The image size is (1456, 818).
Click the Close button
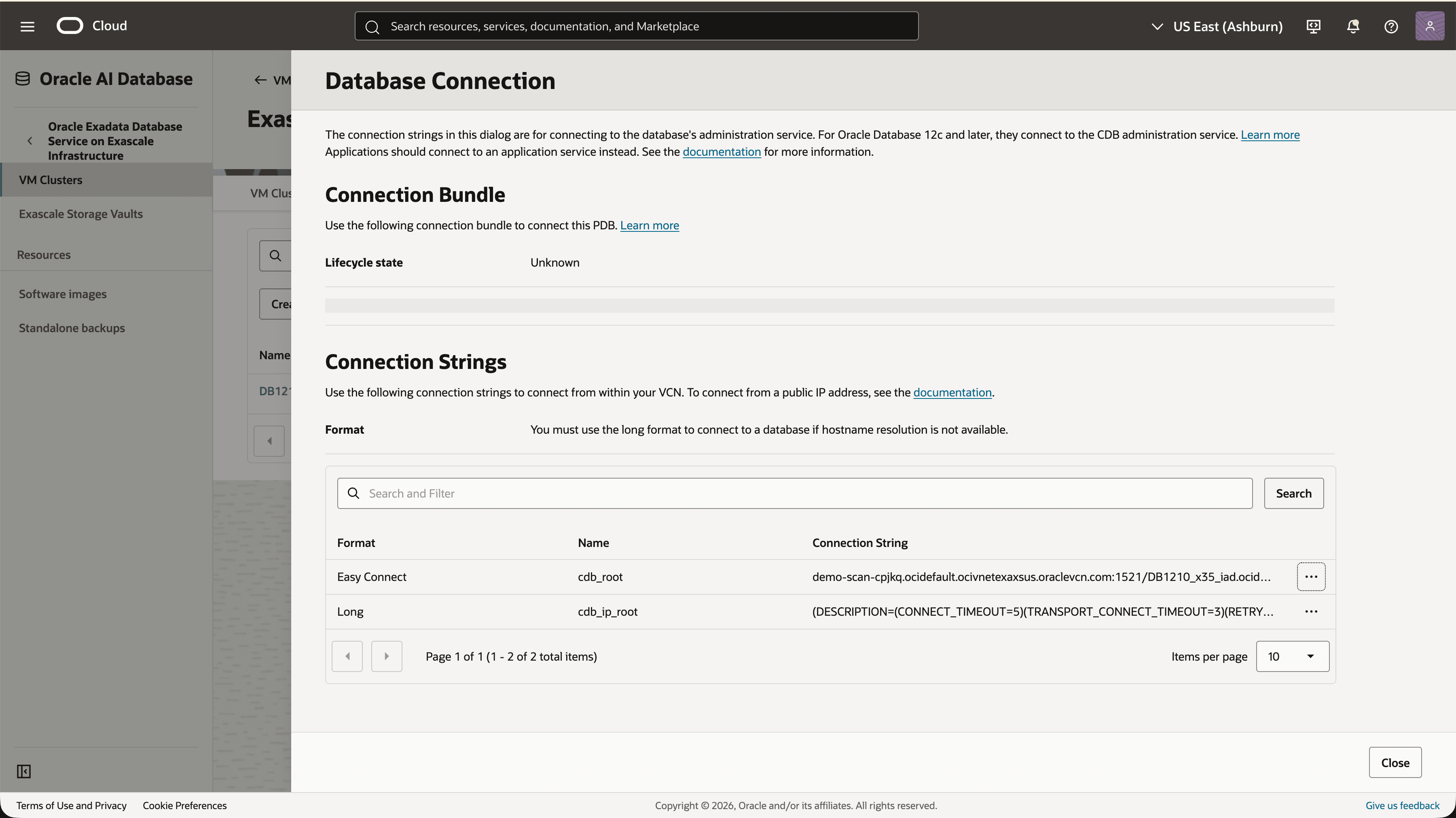tap(1395, 762)
